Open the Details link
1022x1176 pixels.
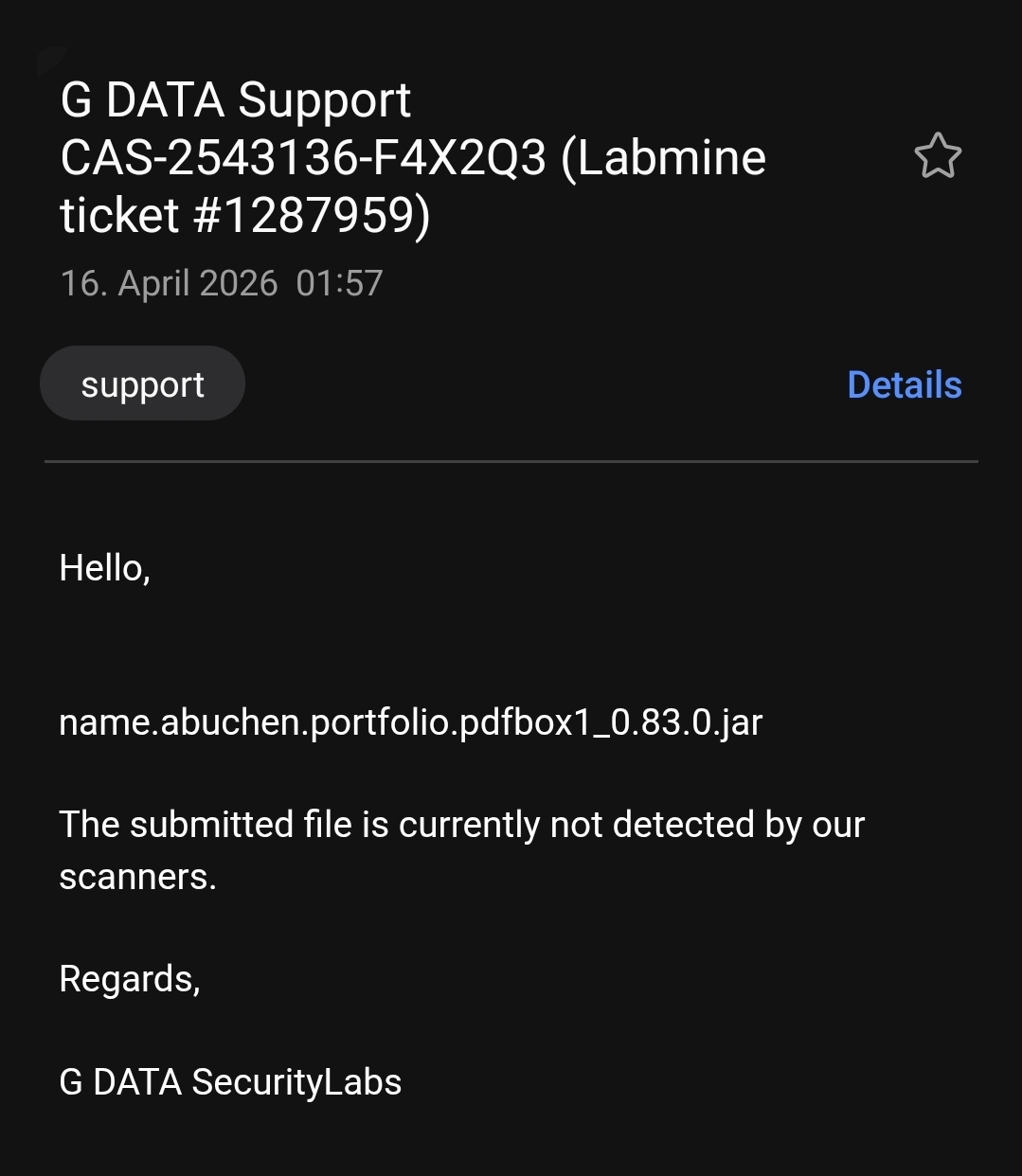tap(904, 384)
